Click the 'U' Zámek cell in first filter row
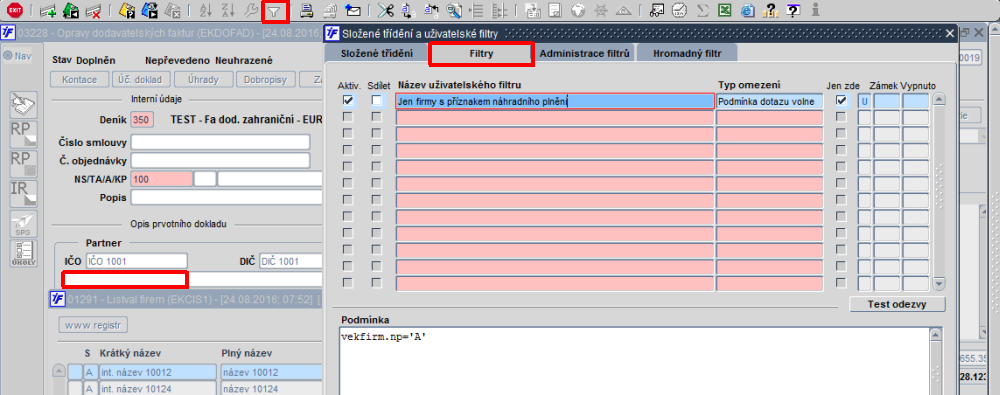Viewport: 1000px width, 395px height. tap(864, 101)
